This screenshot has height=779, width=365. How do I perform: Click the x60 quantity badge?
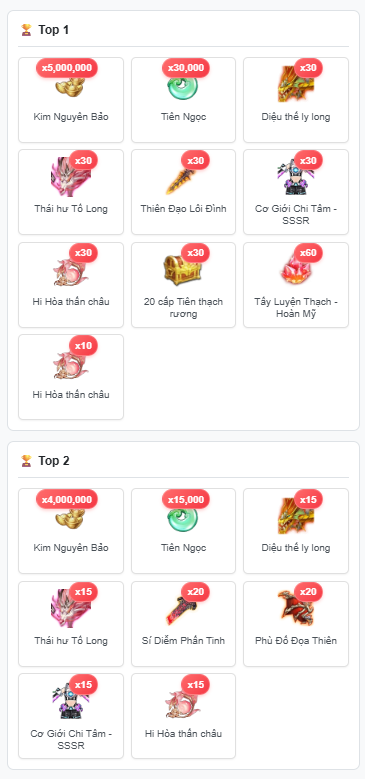[308, 253]
